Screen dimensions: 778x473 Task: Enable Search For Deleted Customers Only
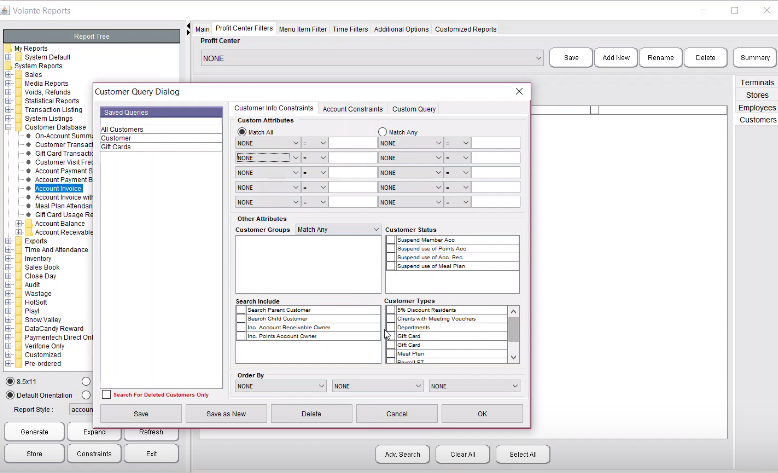[107, 395]
